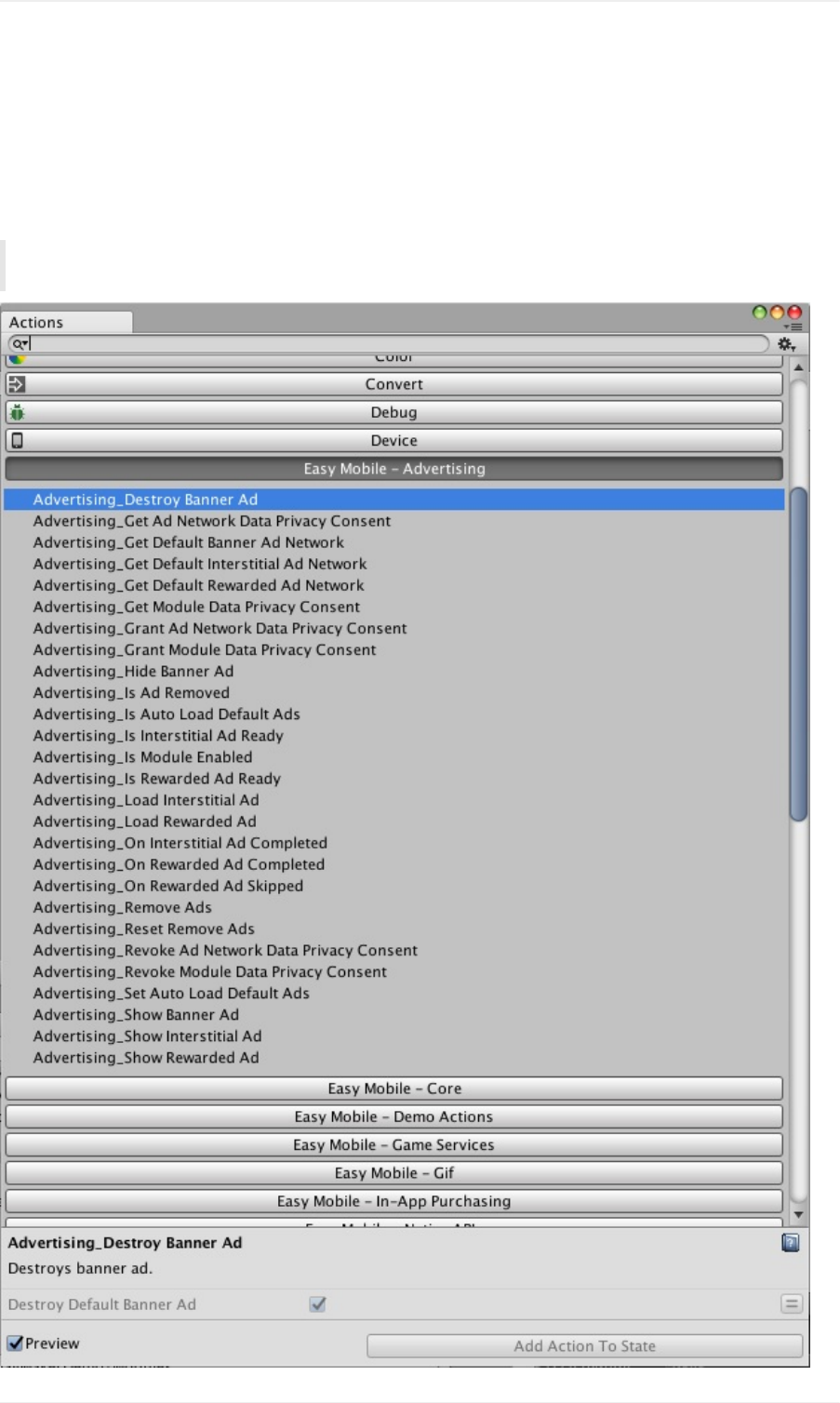This screenshot has height=1403, width=840.
Task: Expand the Debug category
Action: 394,412
